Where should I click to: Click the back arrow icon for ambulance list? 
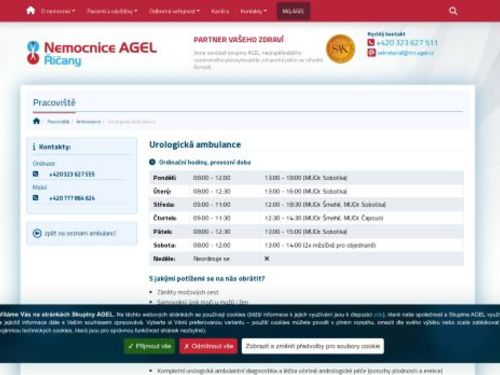(37, 233)
